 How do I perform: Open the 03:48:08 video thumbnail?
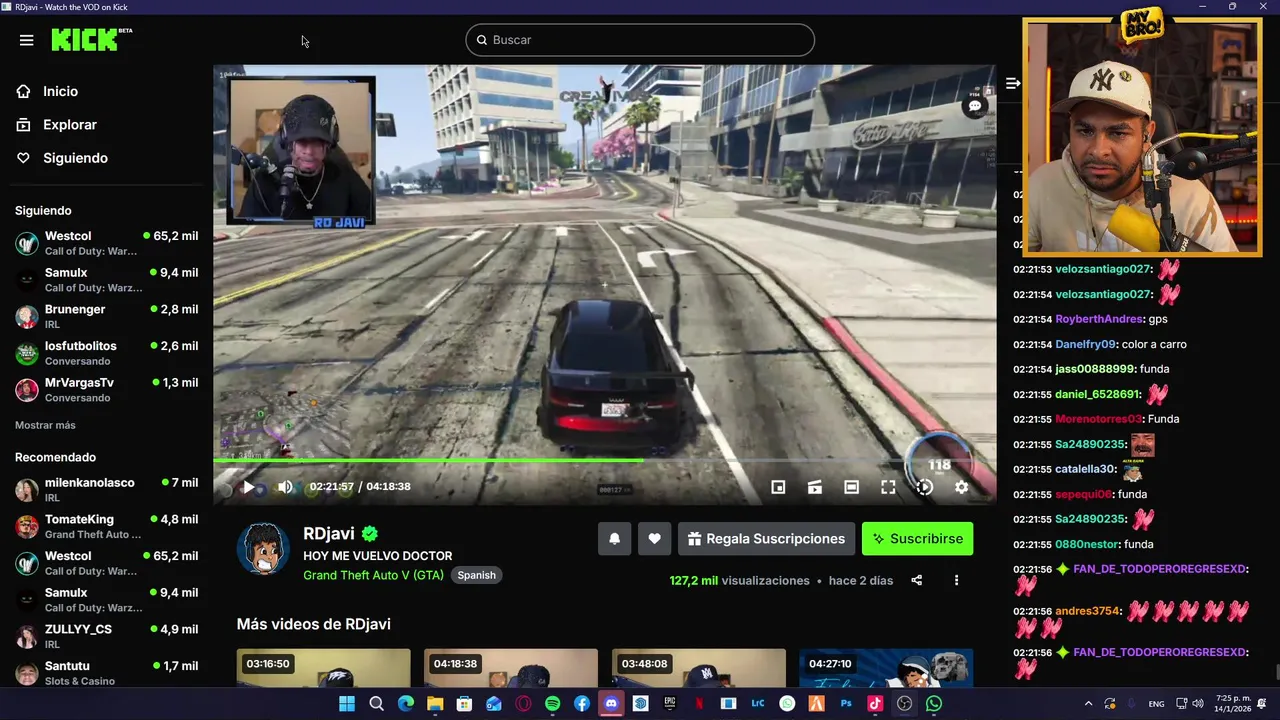pos(698,668)
